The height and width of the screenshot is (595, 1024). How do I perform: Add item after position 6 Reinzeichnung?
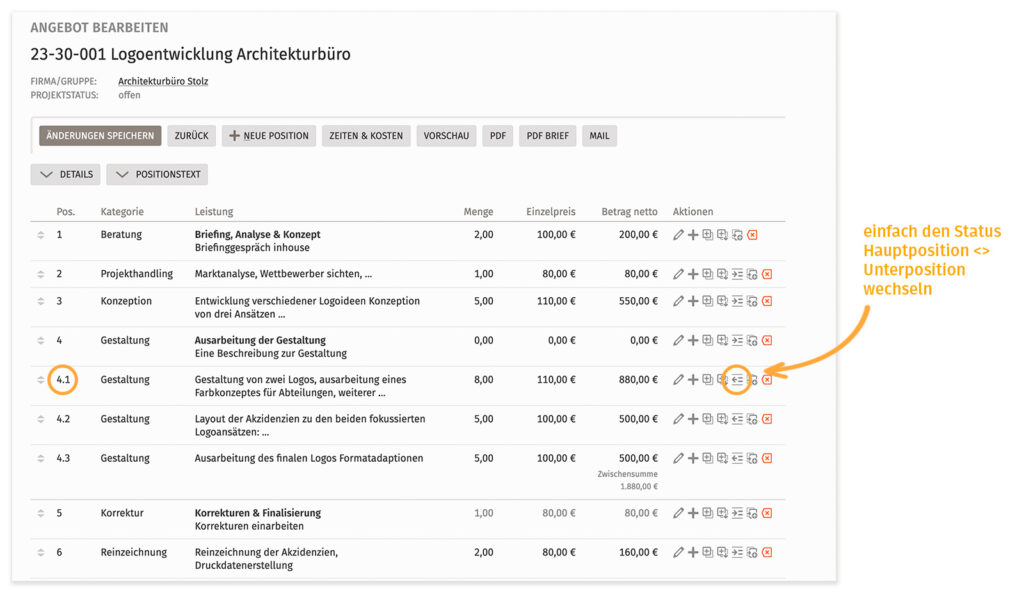tap(693, 553)
